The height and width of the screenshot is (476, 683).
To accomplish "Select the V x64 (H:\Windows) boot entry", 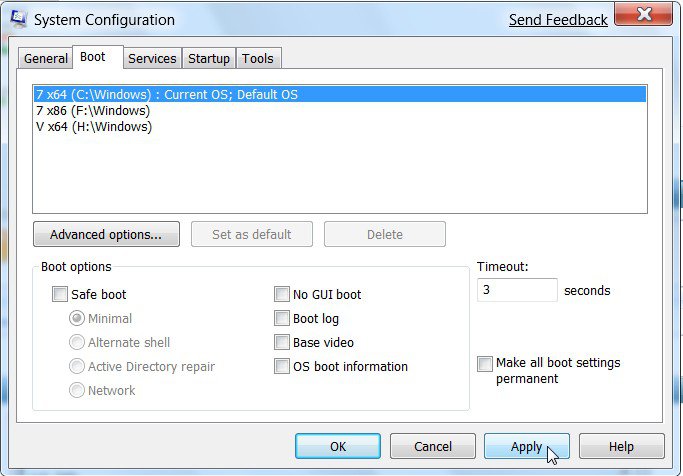I will pos(340,127).
